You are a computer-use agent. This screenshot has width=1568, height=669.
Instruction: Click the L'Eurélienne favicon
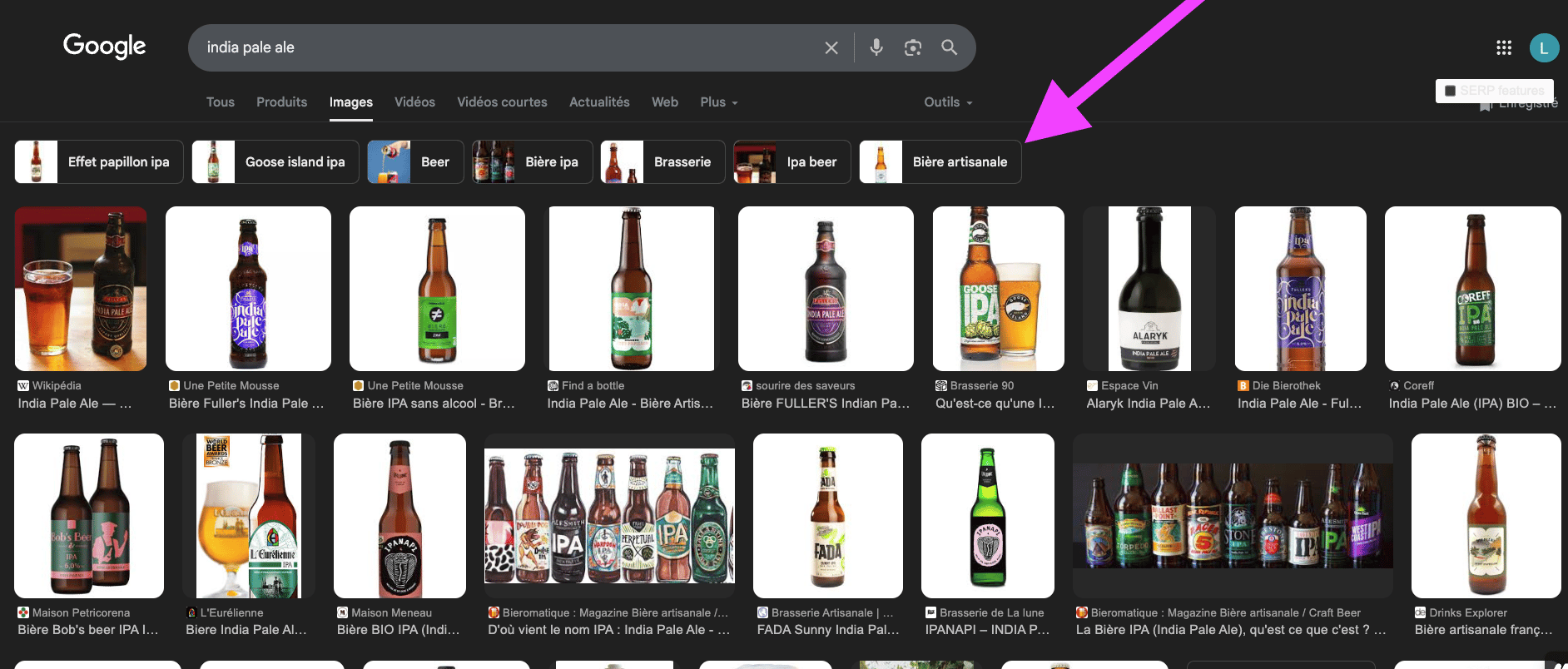191,612
